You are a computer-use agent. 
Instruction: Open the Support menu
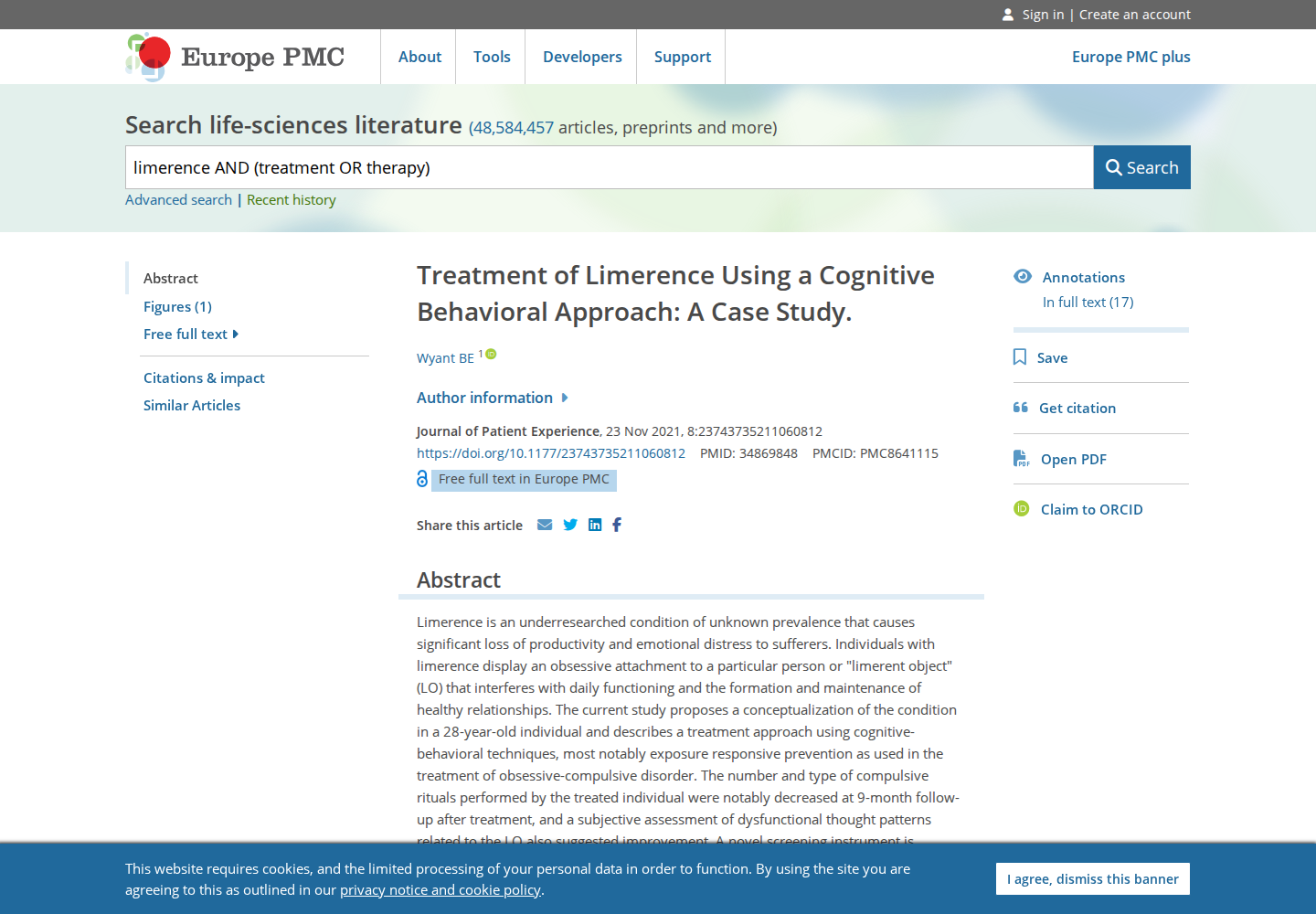[682, 57]
